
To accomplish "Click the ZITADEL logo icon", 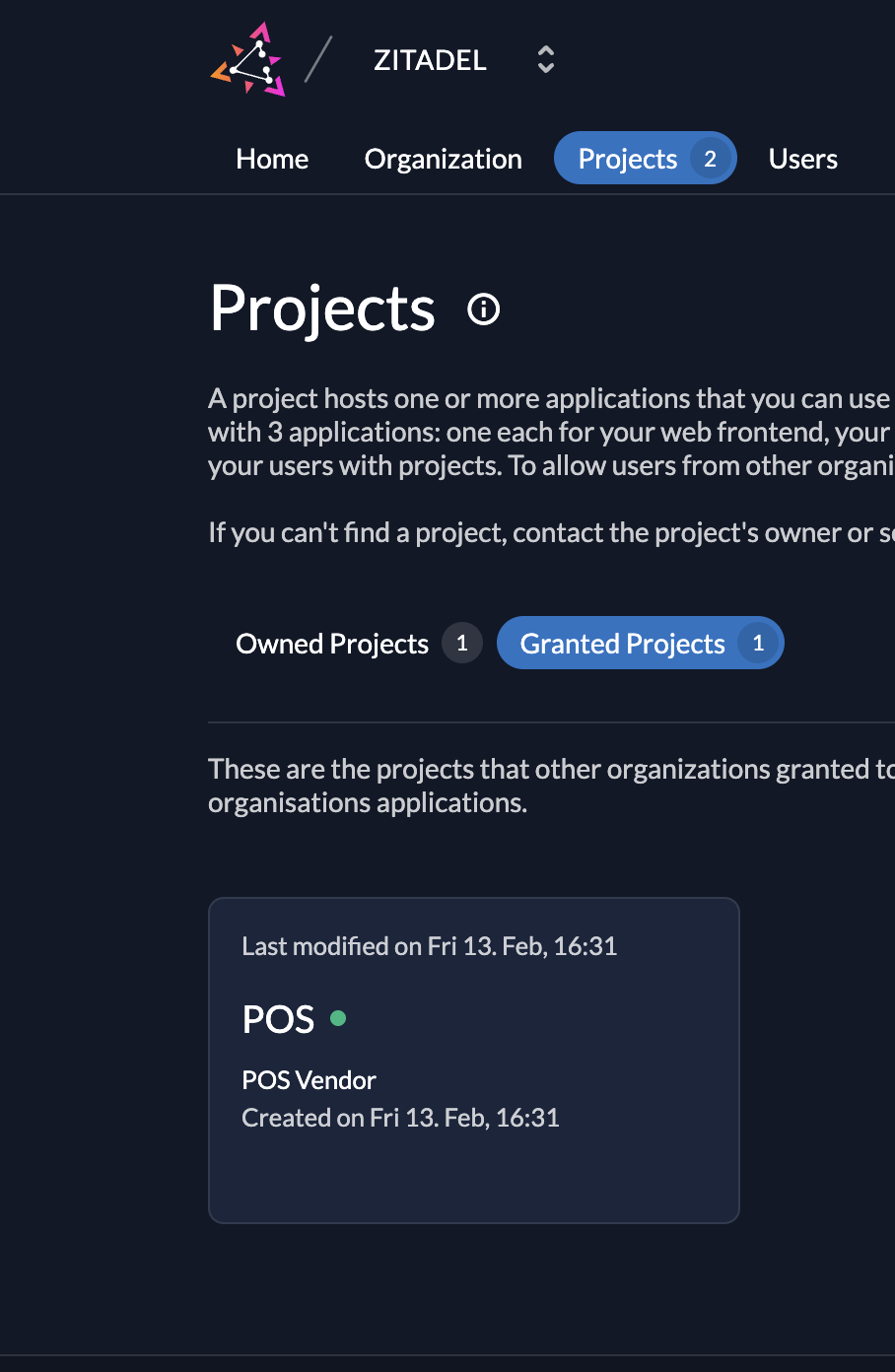I will click(248, 60).
